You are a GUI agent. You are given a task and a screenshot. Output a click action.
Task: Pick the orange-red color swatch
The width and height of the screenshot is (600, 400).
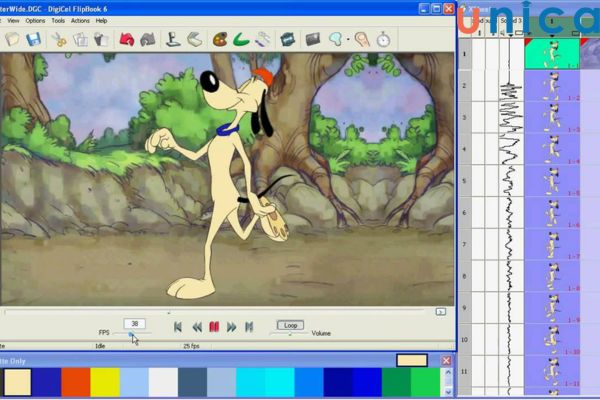click(76, 382)
